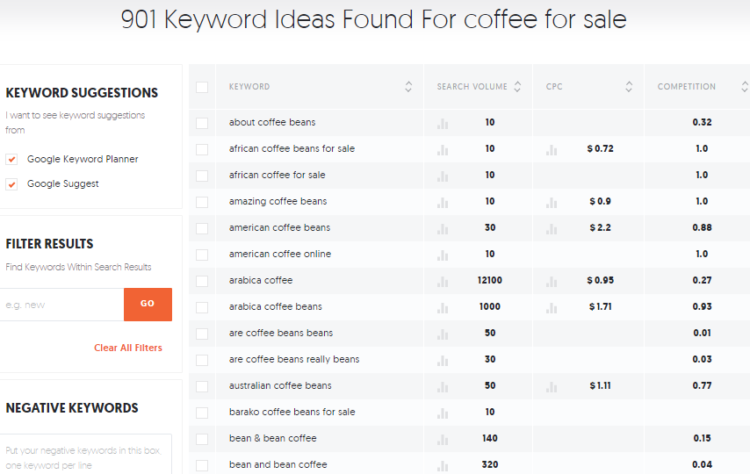750x474 pixels.
Task: Click CPC chart icon for amazing coffee beans
Action: [x=551, y=202]
